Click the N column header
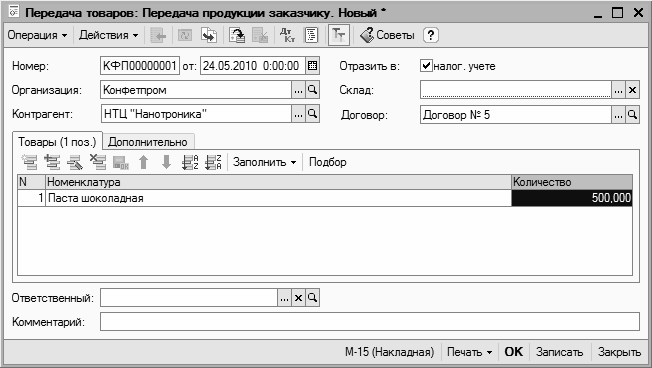 pyautogui.click(x=31, y=182)
